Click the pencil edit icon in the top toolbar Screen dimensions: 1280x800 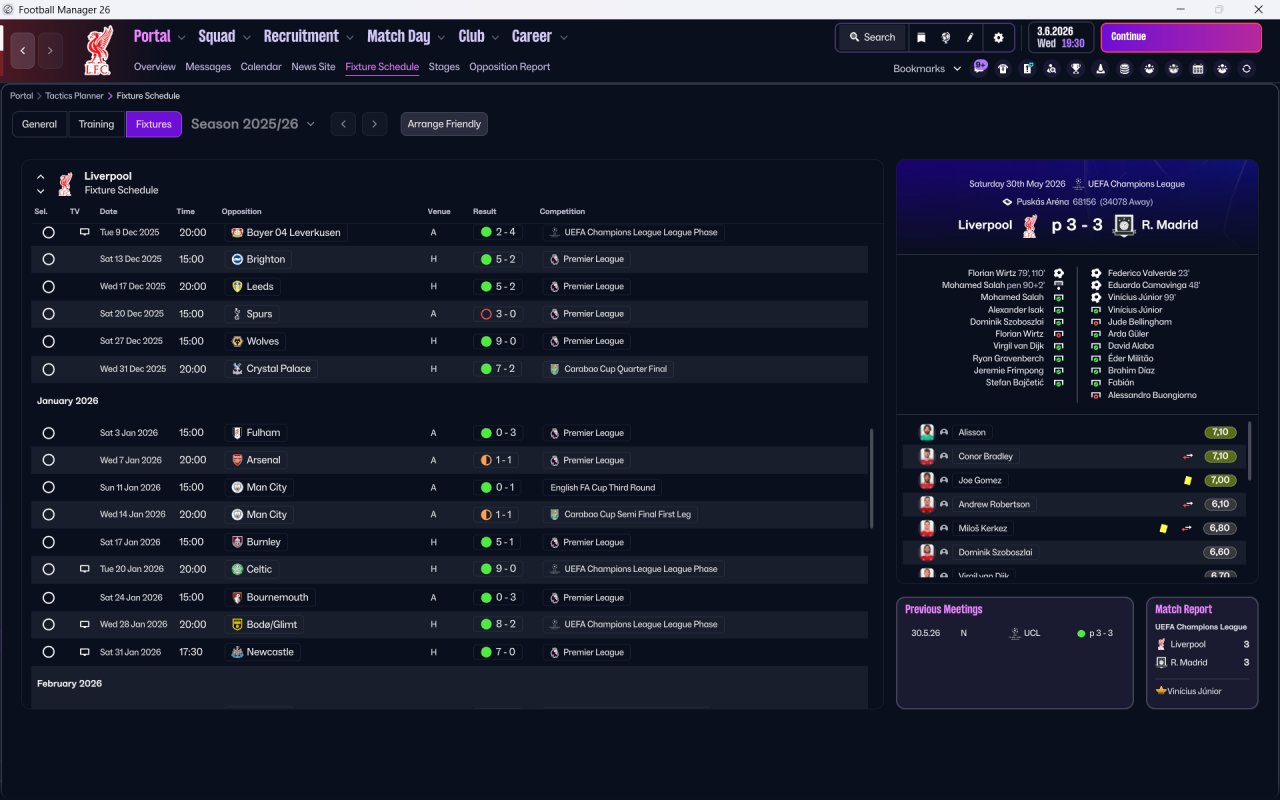969,37
